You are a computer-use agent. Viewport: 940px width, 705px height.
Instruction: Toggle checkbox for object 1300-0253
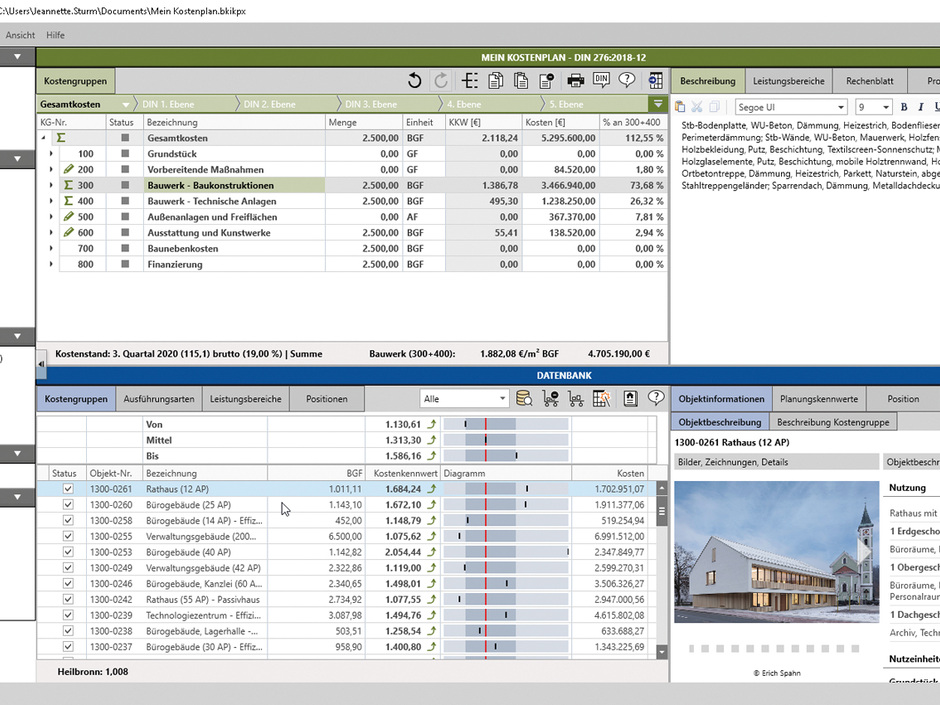pos(68,552)
